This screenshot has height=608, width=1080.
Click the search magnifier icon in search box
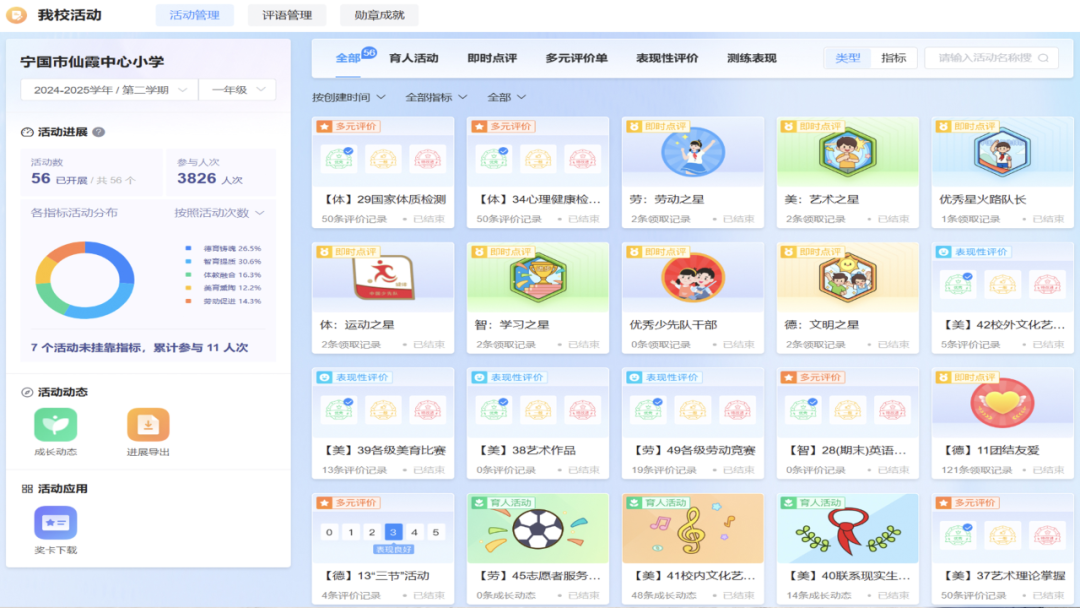1044,58
